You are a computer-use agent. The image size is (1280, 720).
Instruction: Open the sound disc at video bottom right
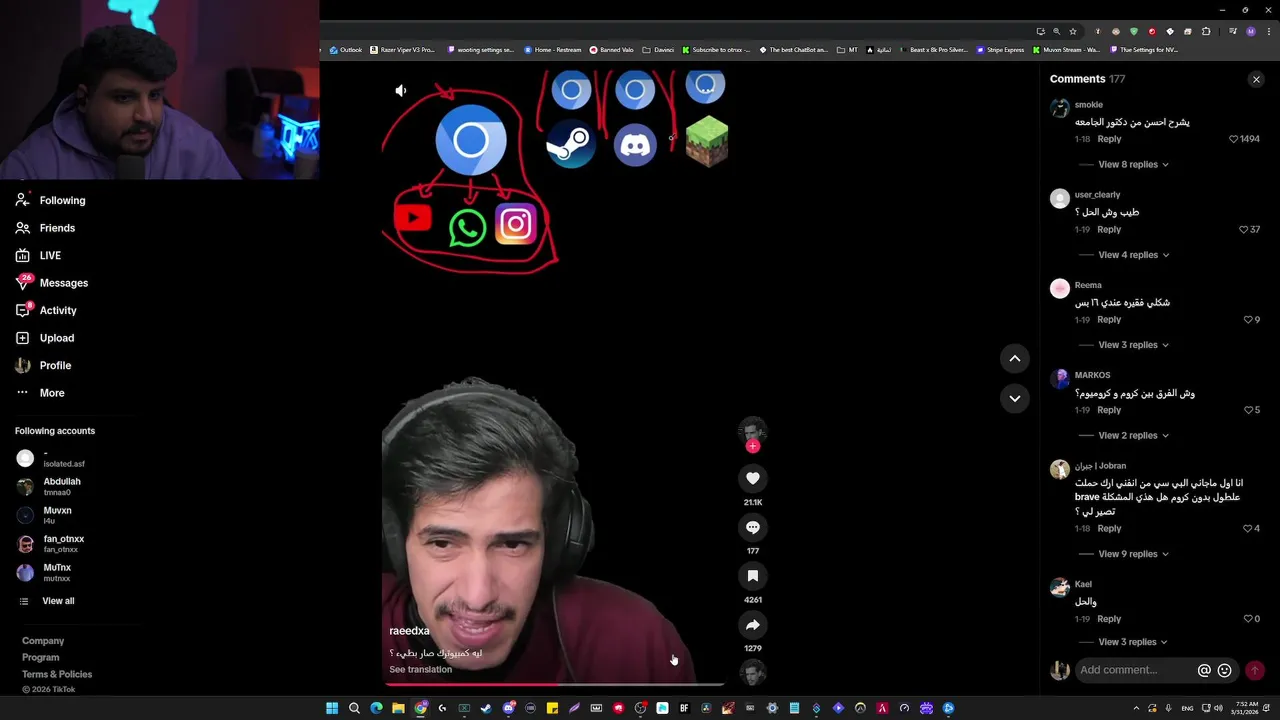(753, 673)
